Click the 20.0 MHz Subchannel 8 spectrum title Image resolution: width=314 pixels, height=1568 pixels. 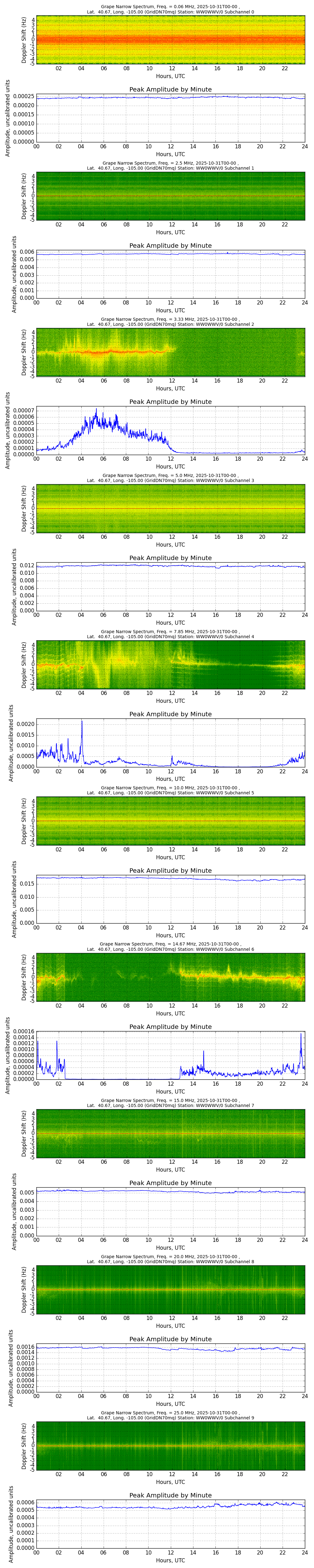pyautogui.click(x=170, y=1259)
